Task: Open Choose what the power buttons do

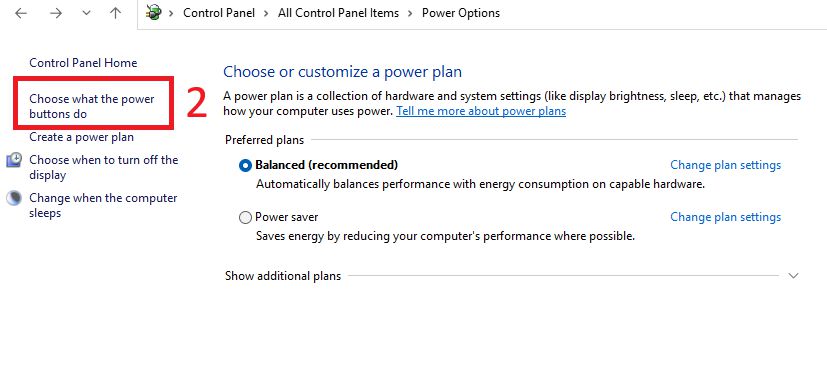Action: 92,106
